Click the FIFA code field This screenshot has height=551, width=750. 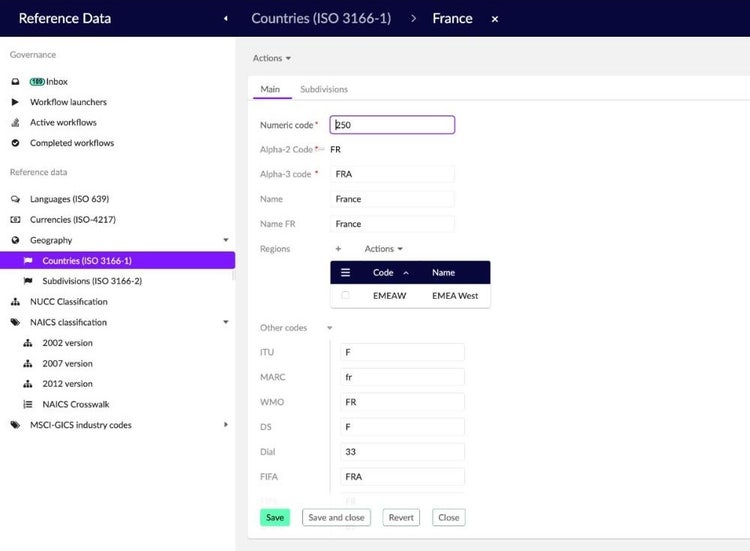[x=402, y=477]
